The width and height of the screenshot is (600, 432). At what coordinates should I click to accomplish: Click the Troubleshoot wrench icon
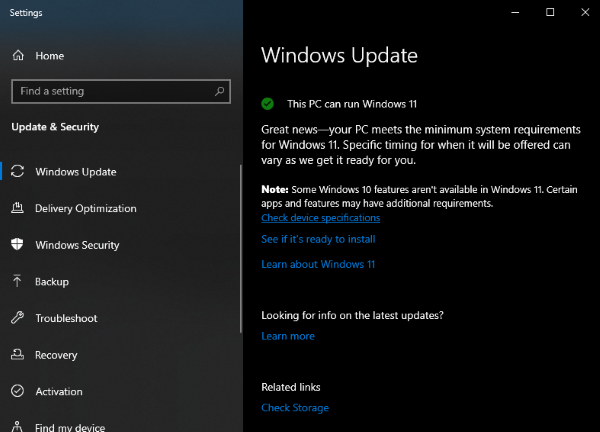coord(17,318)
